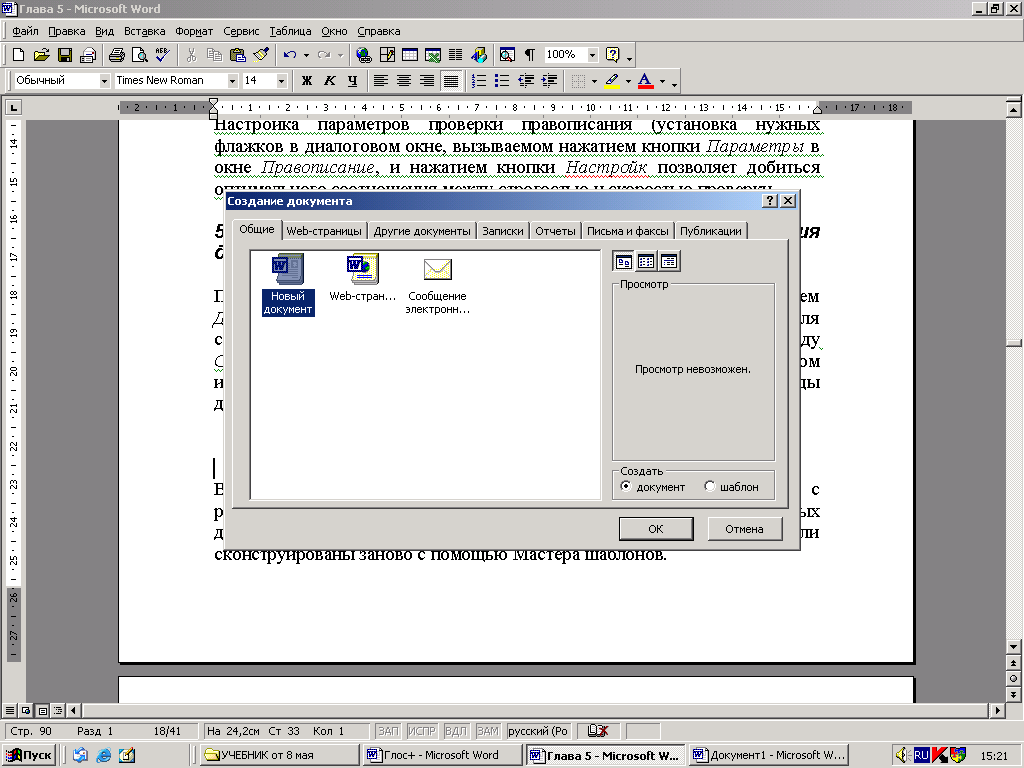Viewport: 1024px width, 768px height.
Task: Click the vertical scrollbar thumb
Action: pos(1014,343)
